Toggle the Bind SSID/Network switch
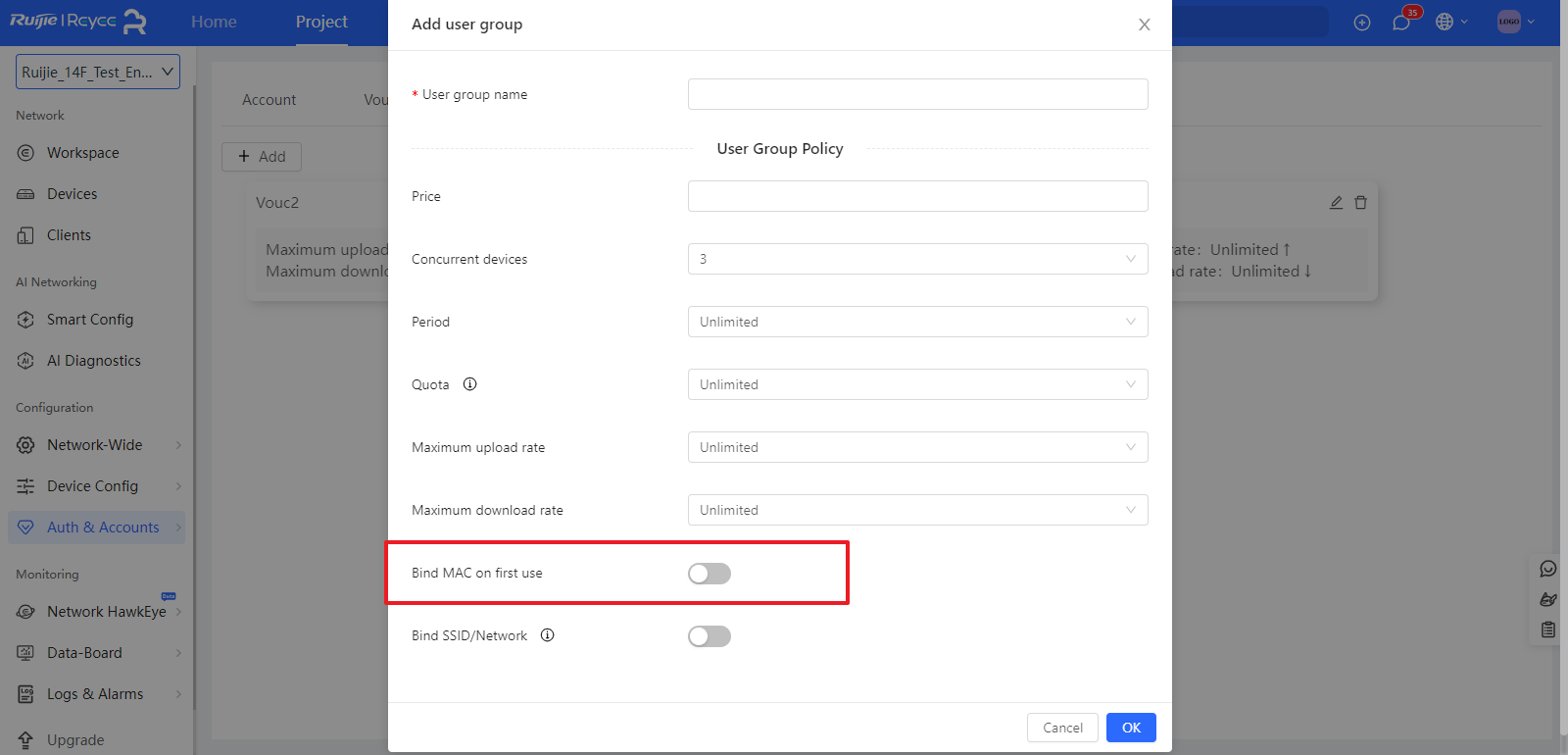Viewport: 1568px width, 755px height. pyautogui.click(x=710, y=636)
